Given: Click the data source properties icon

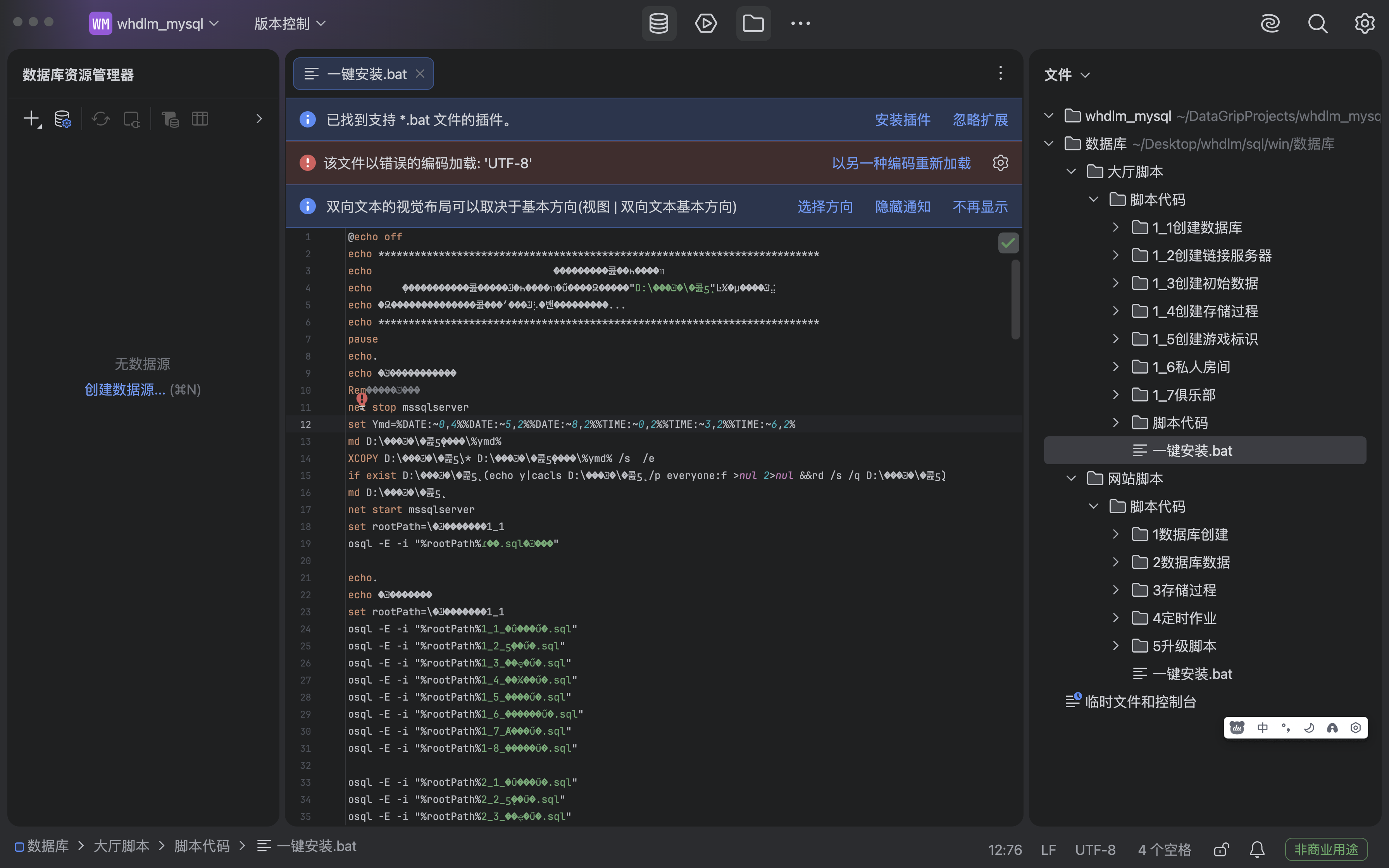Looking at the screenshot, I should (62, 119).
